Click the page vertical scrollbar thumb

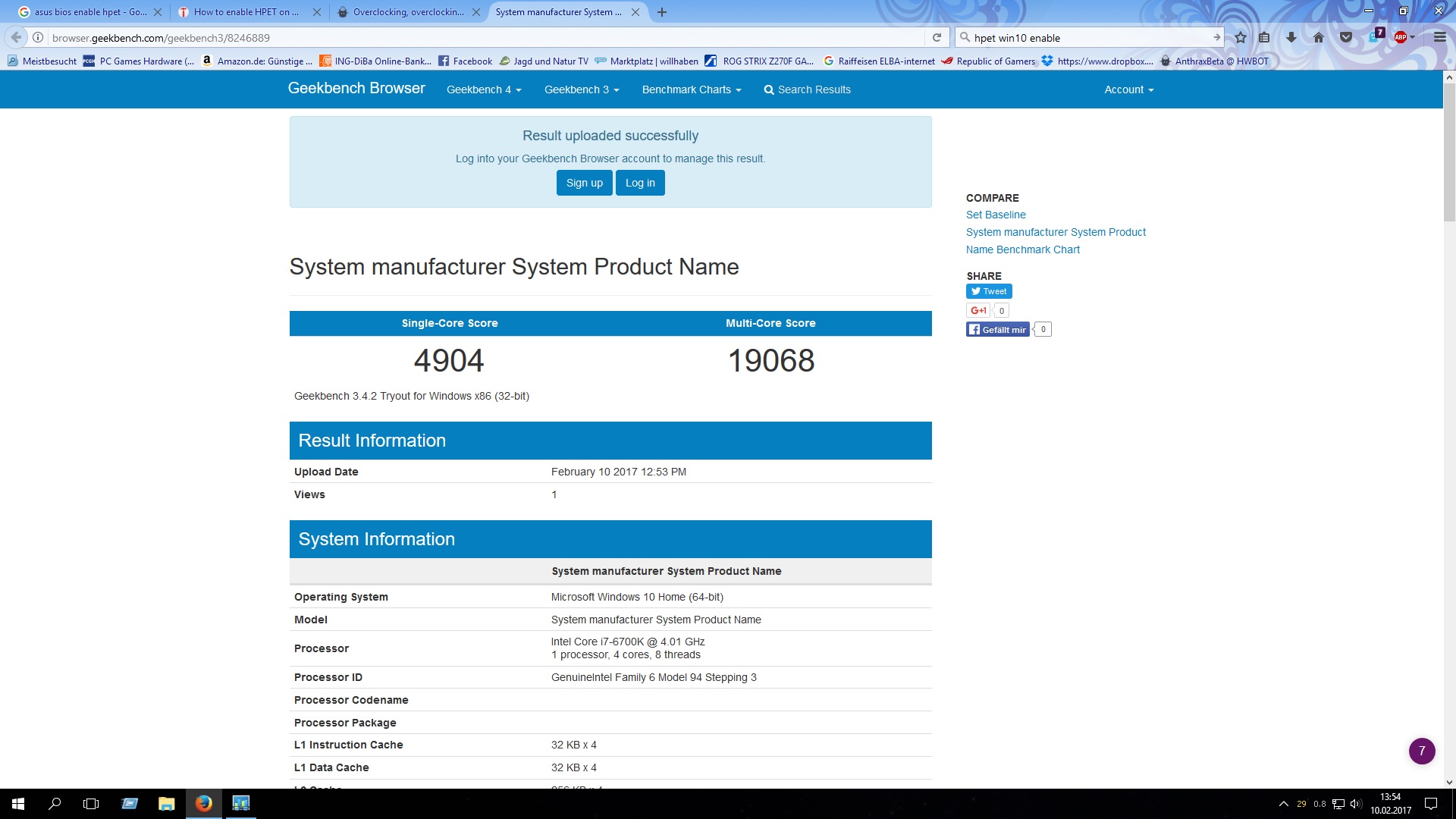(x=1449, y=152)
